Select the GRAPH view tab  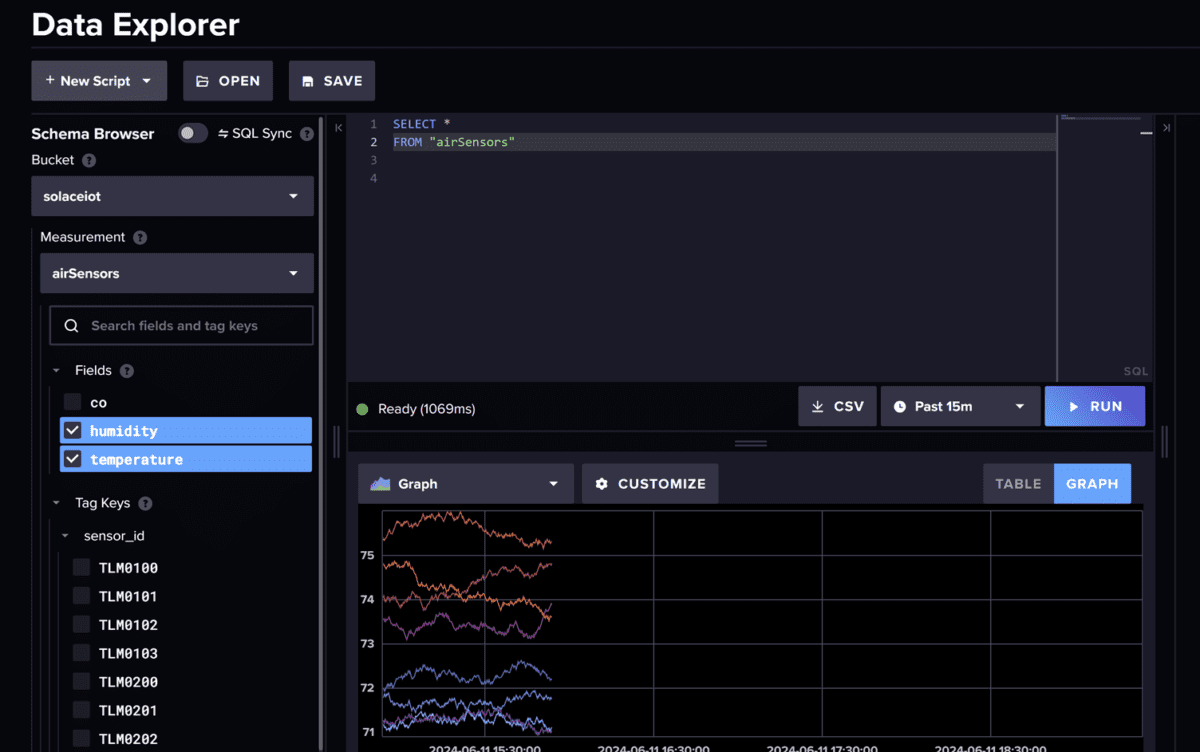click(1092, 484)
